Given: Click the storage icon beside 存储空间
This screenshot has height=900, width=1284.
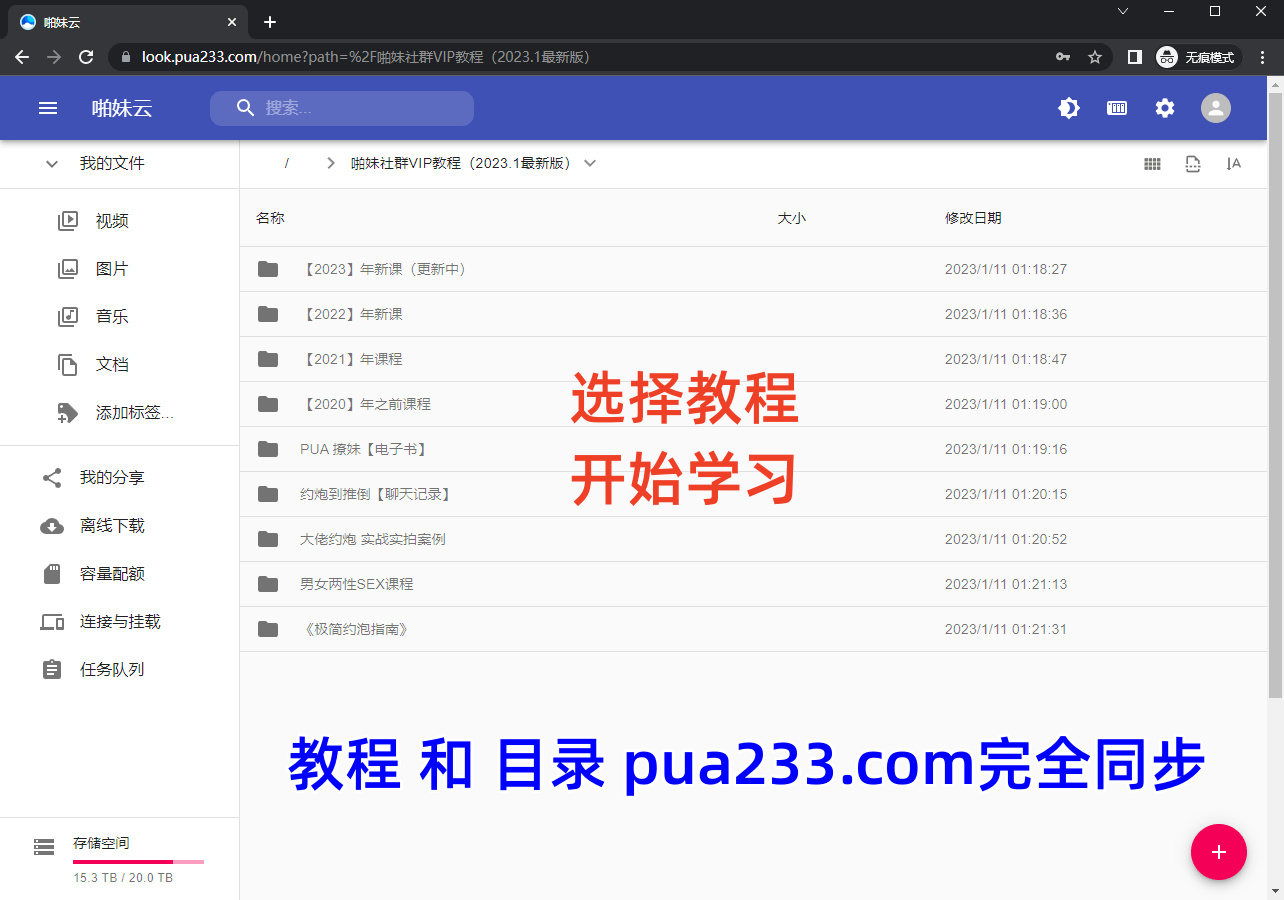Looking at the screenshot, I should [44, 847].
